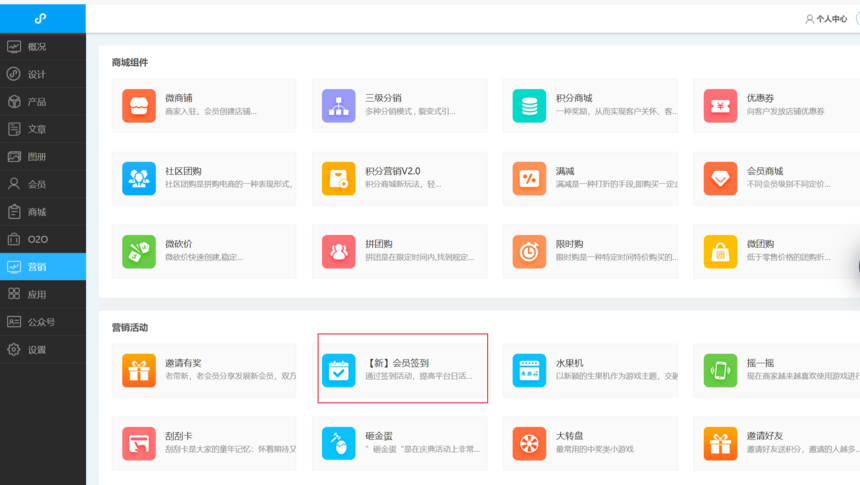Screen dimensions: 860x485
Task: Open the 积分商城 coins icon
Action: 529,105
